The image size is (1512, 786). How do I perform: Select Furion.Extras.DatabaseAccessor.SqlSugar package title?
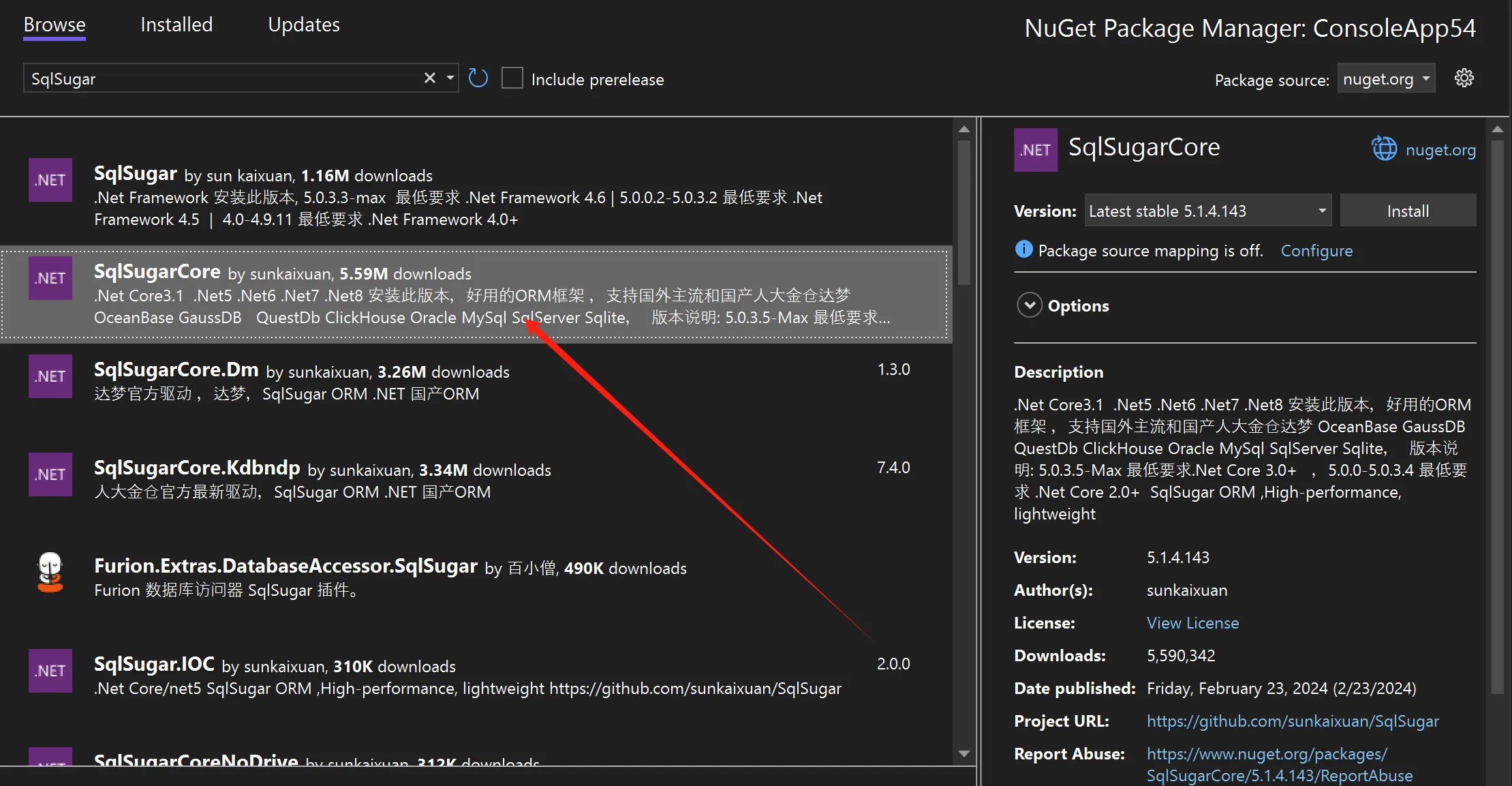point(286,566)
